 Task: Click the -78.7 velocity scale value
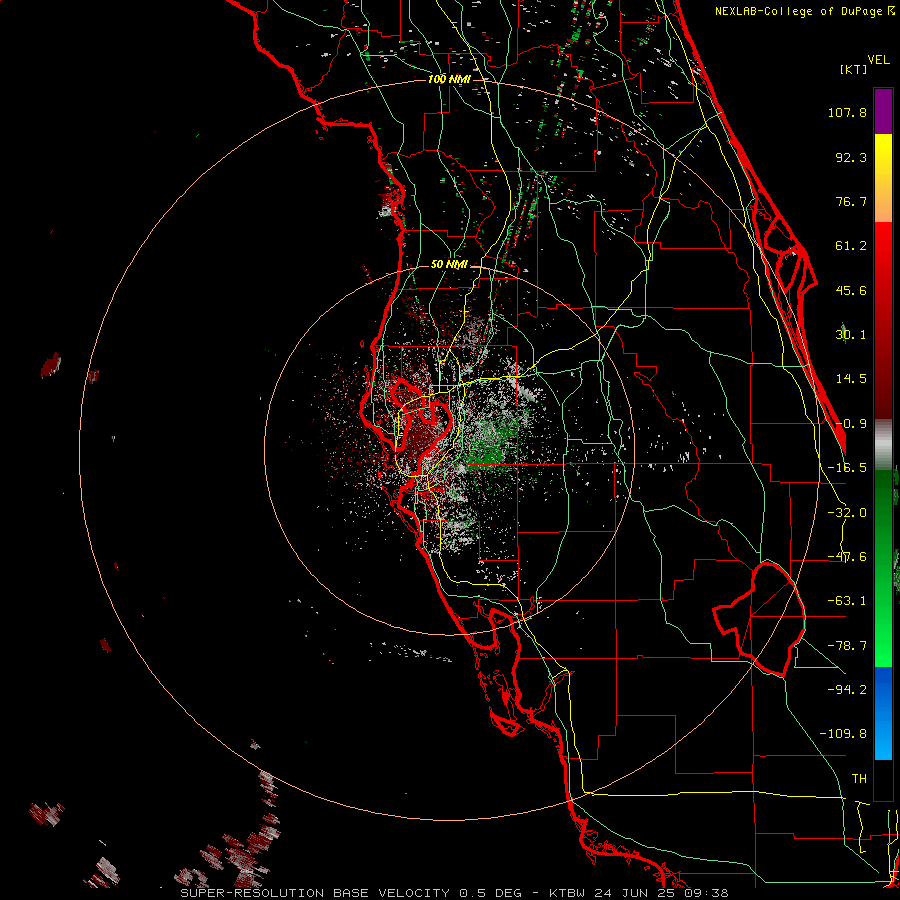tap(847, 646)
